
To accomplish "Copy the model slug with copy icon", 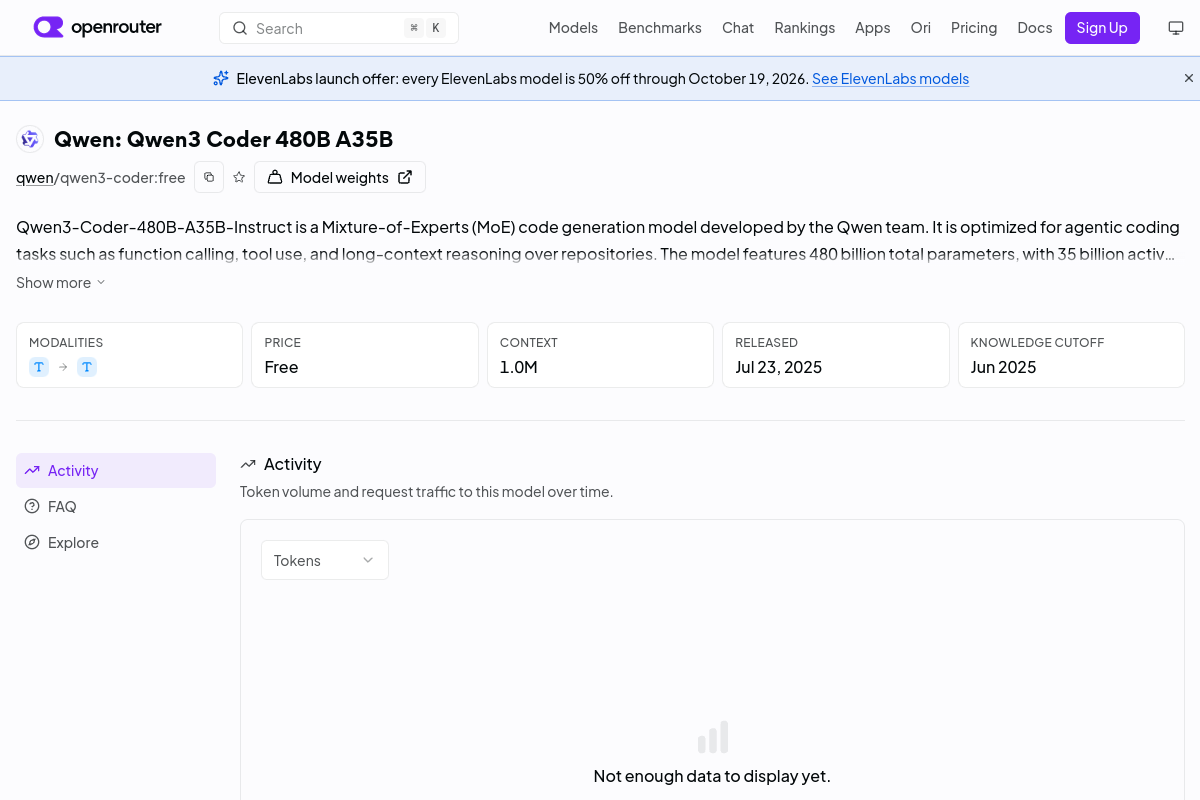I will point(209,177).
